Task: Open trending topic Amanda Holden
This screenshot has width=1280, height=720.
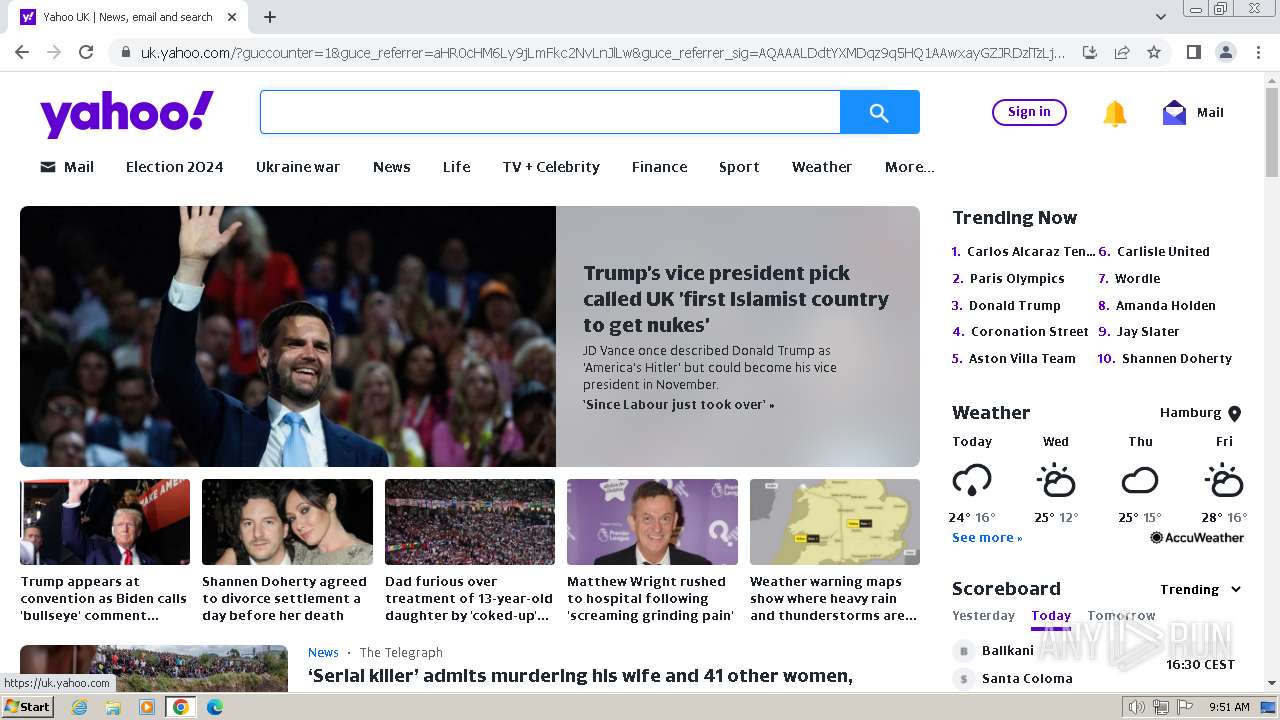Action: coord(1166,305)
